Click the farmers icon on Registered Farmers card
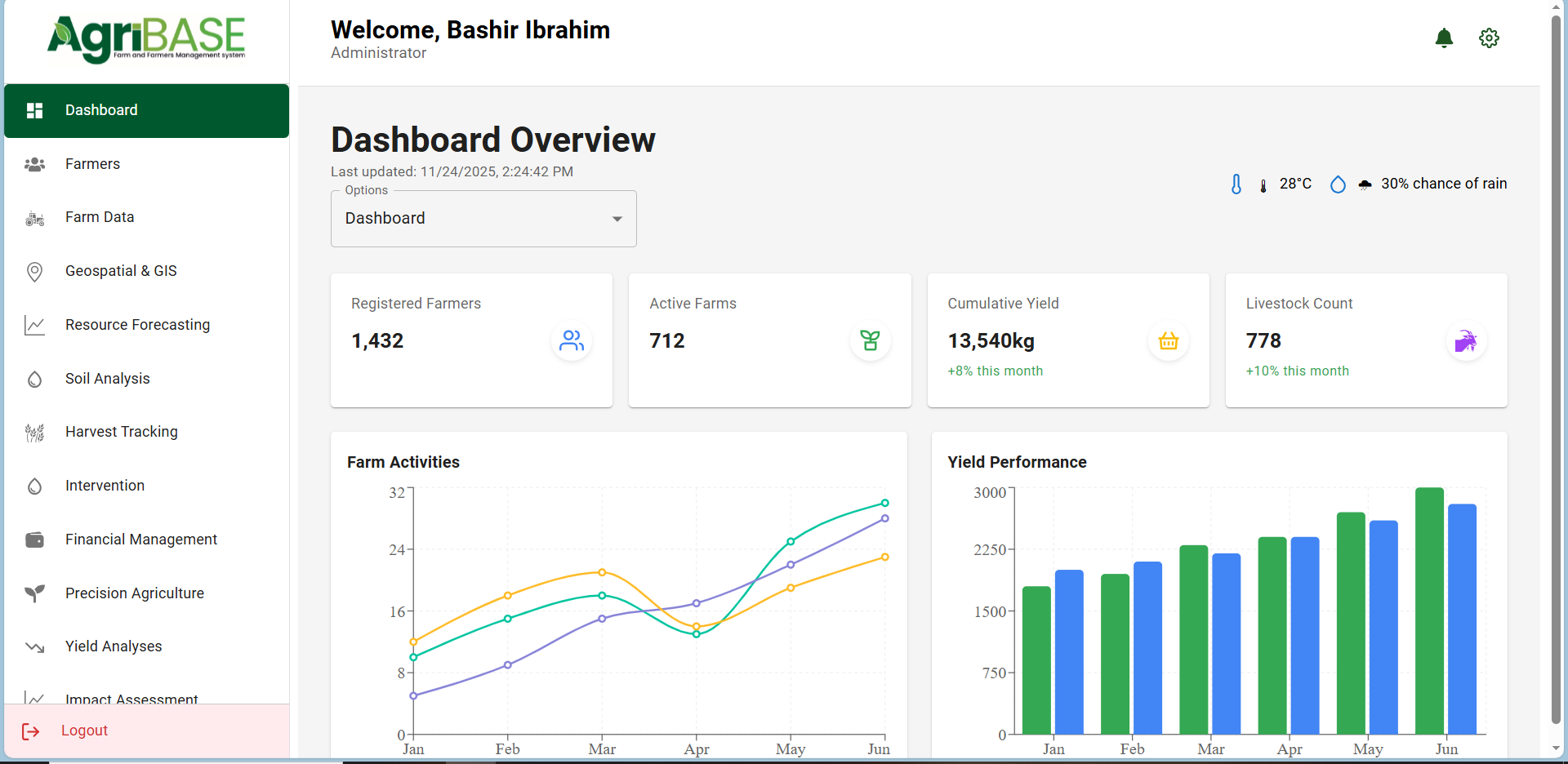1568x764 pixels. (572, 341)
